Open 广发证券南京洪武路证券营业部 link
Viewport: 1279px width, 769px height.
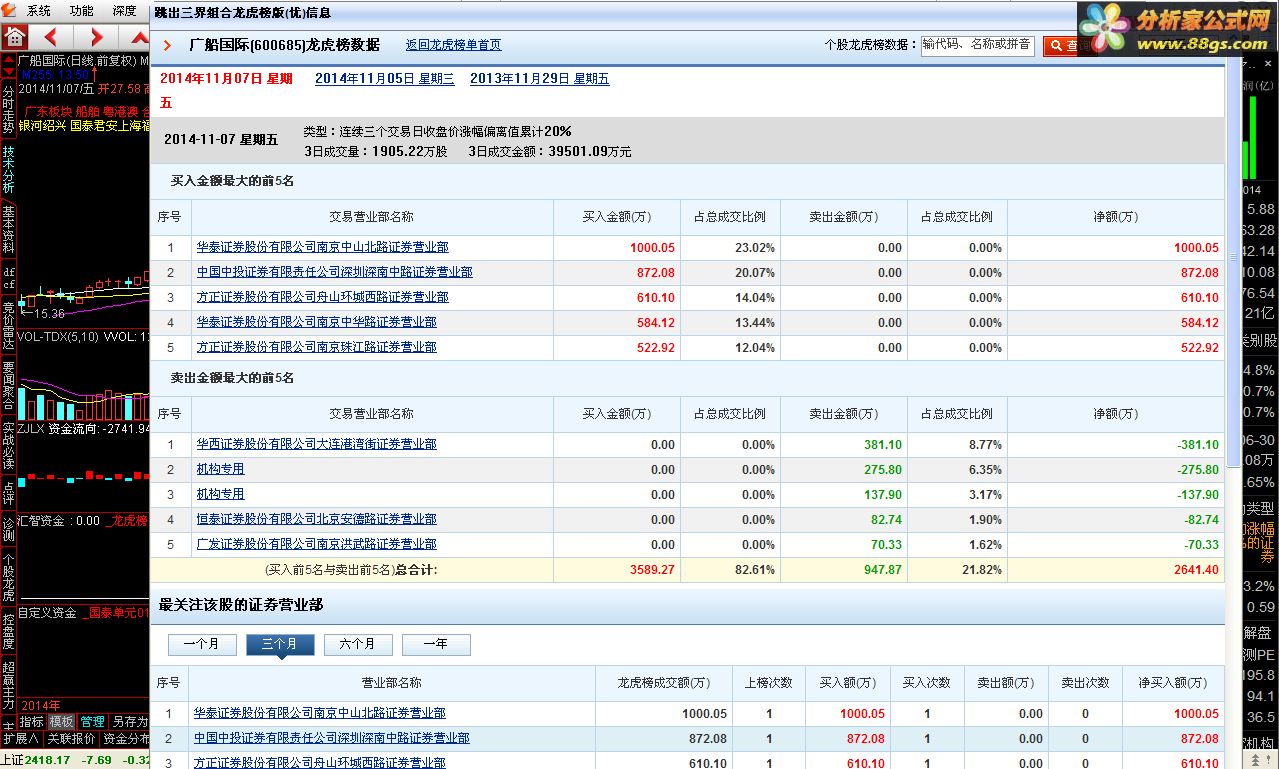pyautogui.click(x=316, y=544)
